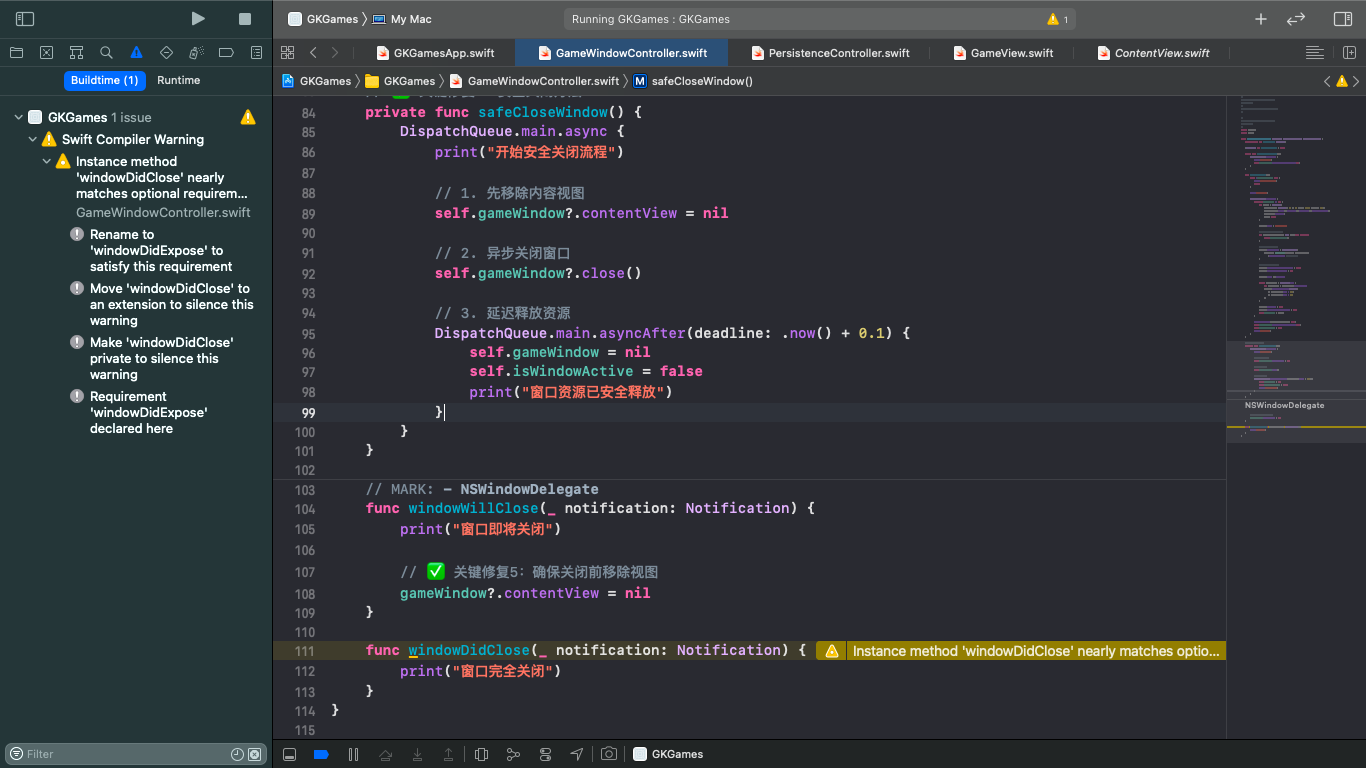Click the code review arrows button
Viewport: 1366px width, 768px height.
click(x=1296, y=19)
